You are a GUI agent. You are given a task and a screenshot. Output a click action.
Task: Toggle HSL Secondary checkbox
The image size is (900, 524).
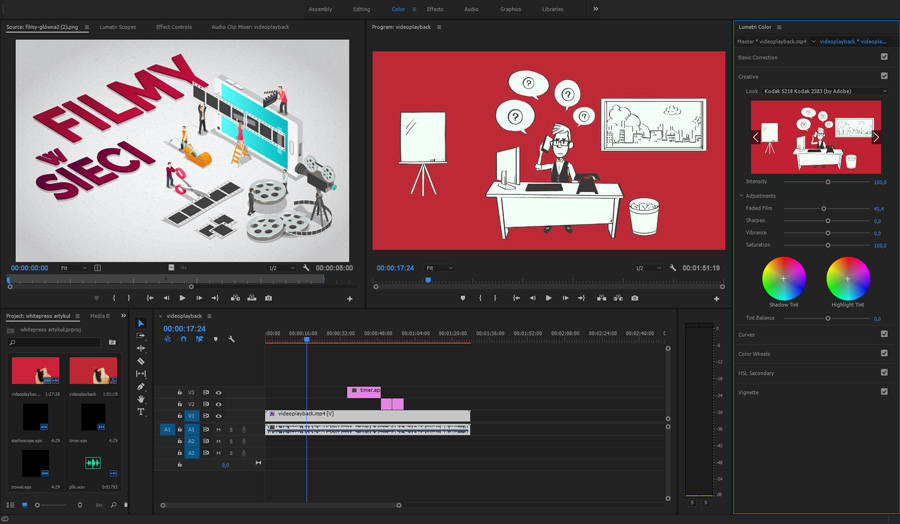(884, 372)
